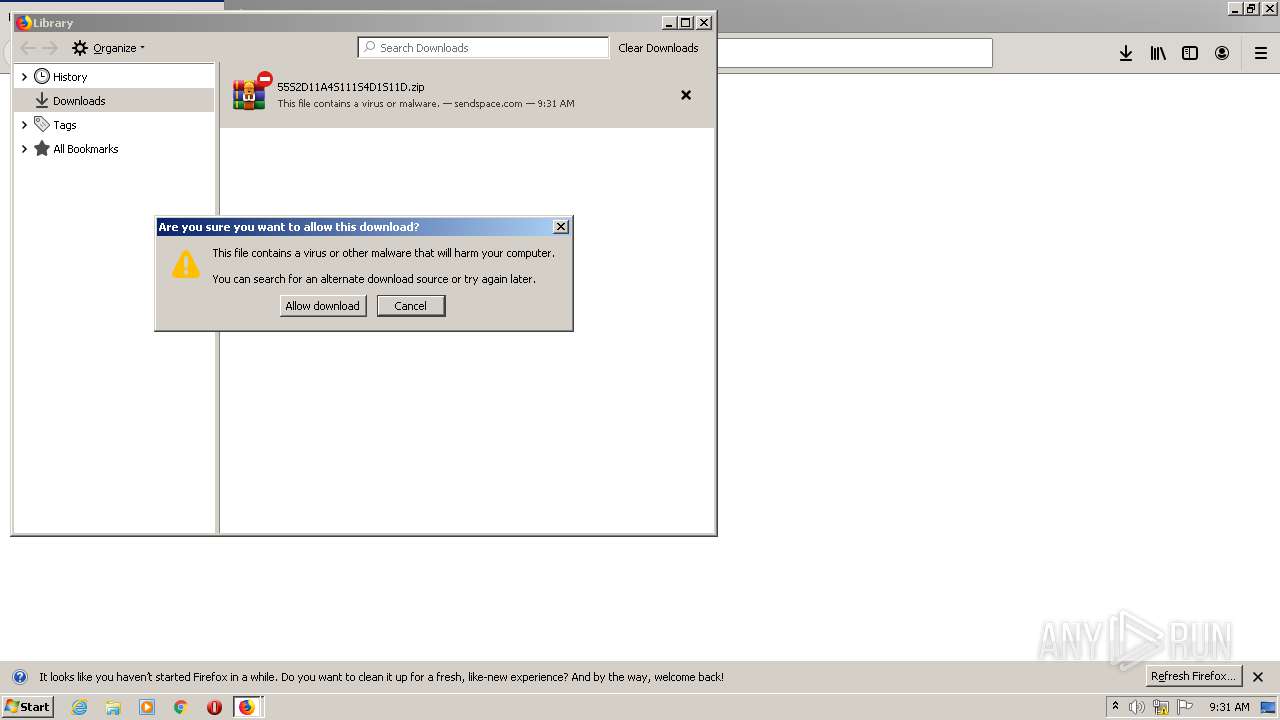Expand the History tree item
The image size is (1280, 720).
tap(24, 77)
